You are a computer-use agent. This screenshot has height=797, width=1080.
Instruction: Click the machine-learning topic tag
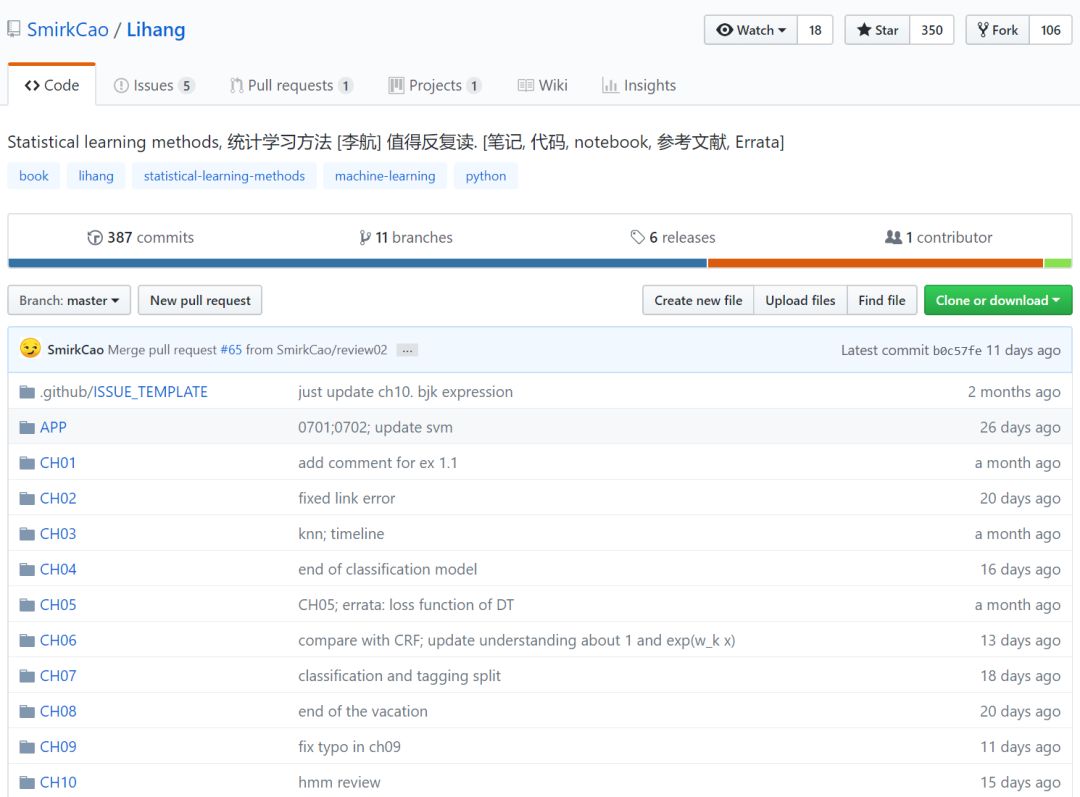tap(385, 176)
